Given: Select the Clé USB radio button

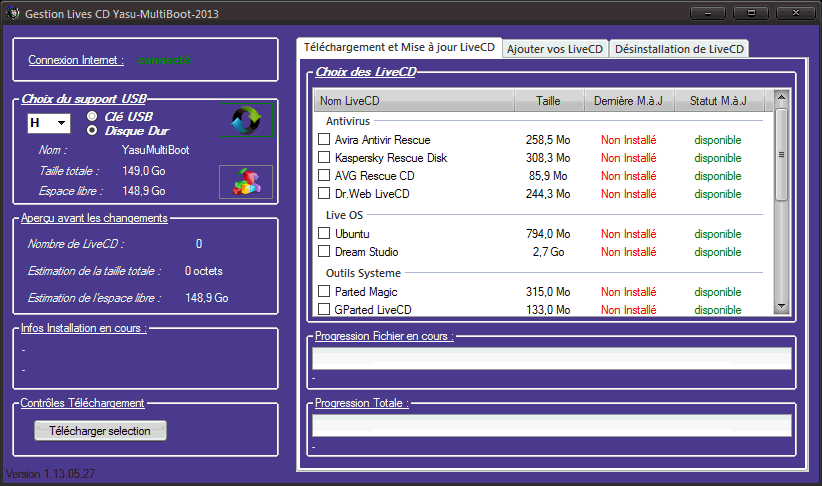Looking at the screenshot, I should point(92,116).
